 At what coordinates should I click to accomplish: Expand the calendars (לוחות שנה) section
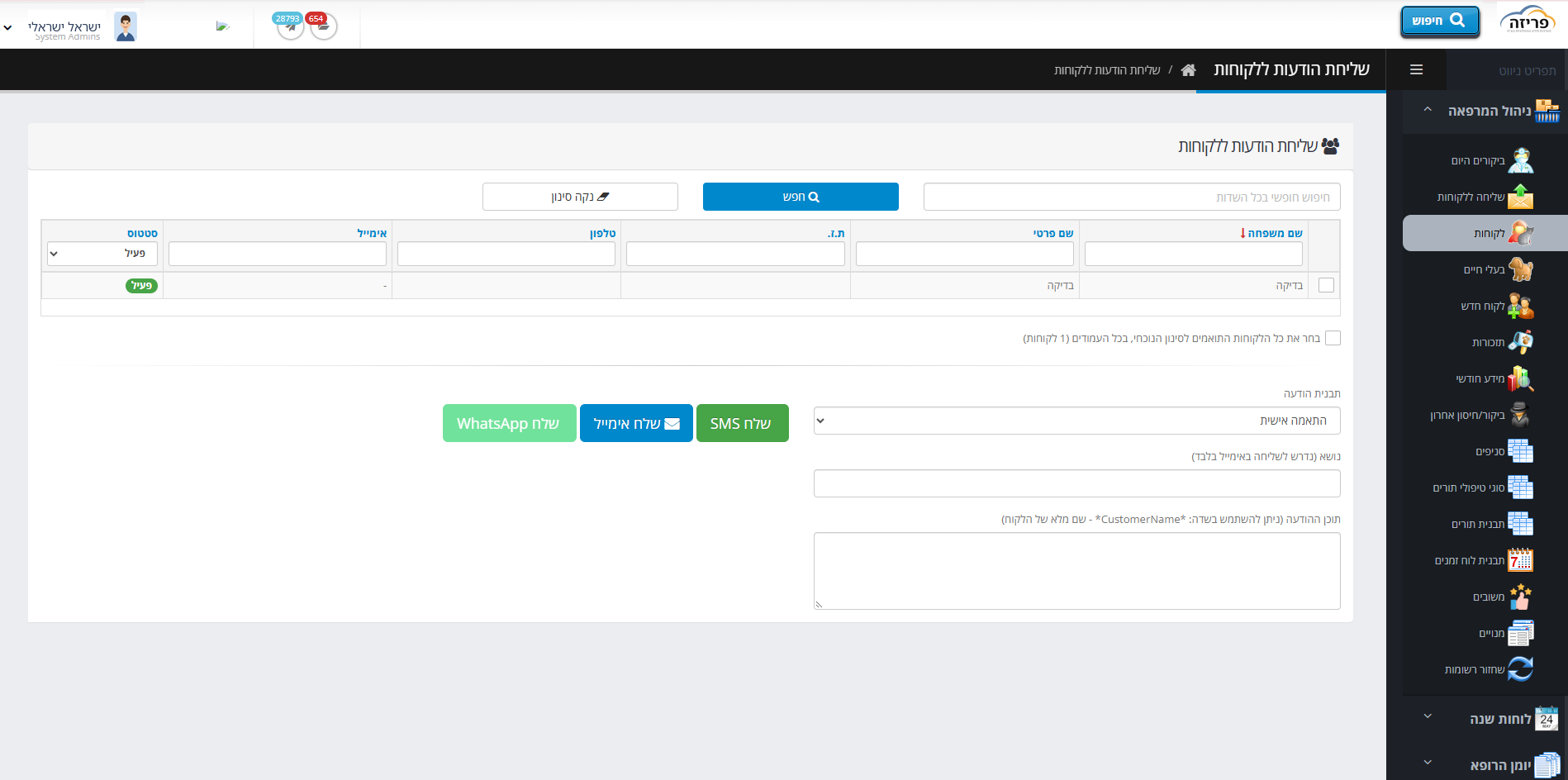1427,716
